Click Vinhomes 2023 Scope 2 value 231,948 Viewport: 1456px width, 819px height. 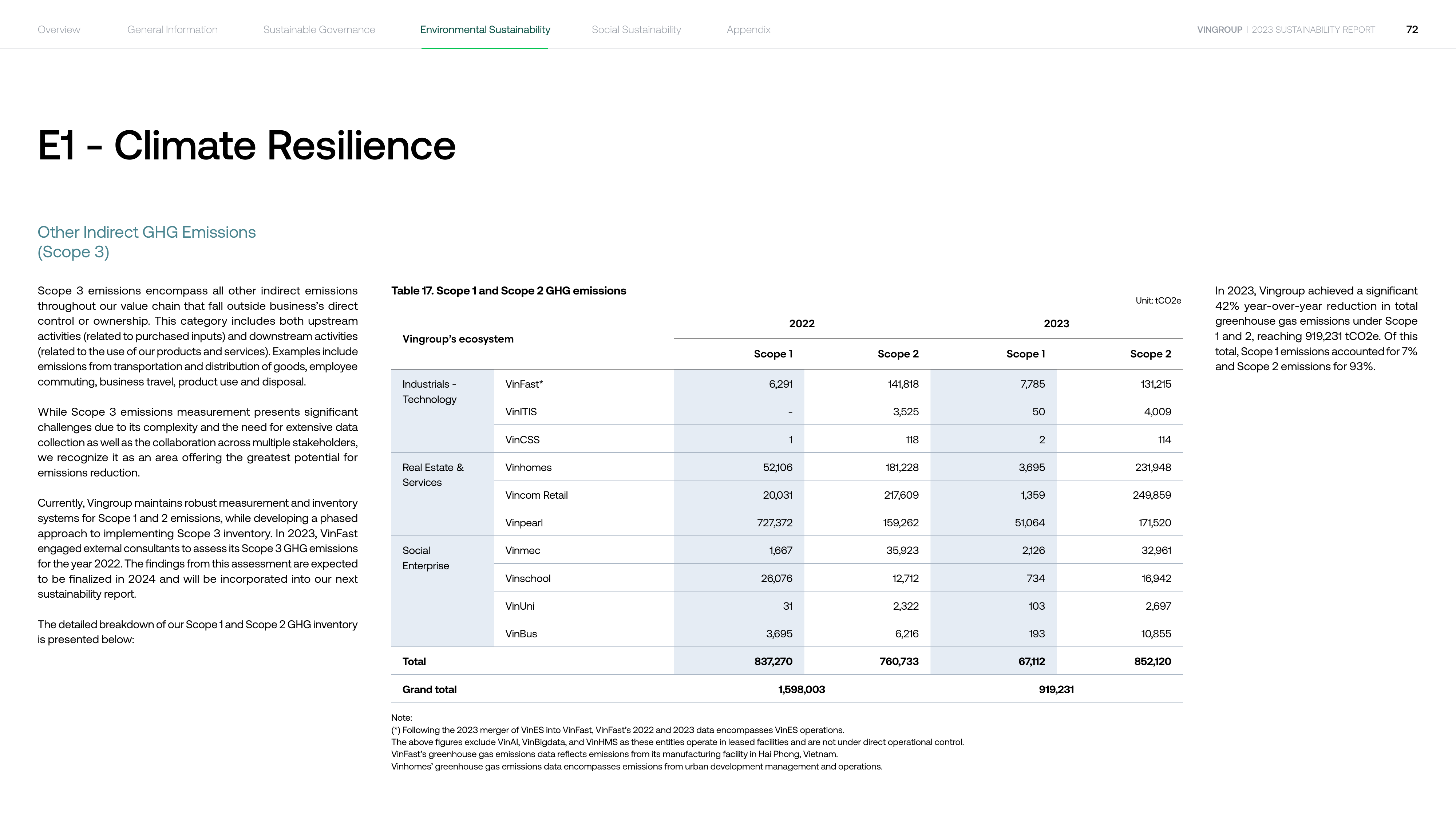1153,467
